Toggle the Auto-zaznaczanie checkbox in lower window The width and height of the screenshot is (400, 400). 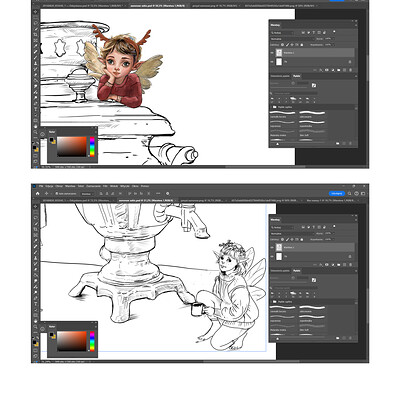[56, 193]
